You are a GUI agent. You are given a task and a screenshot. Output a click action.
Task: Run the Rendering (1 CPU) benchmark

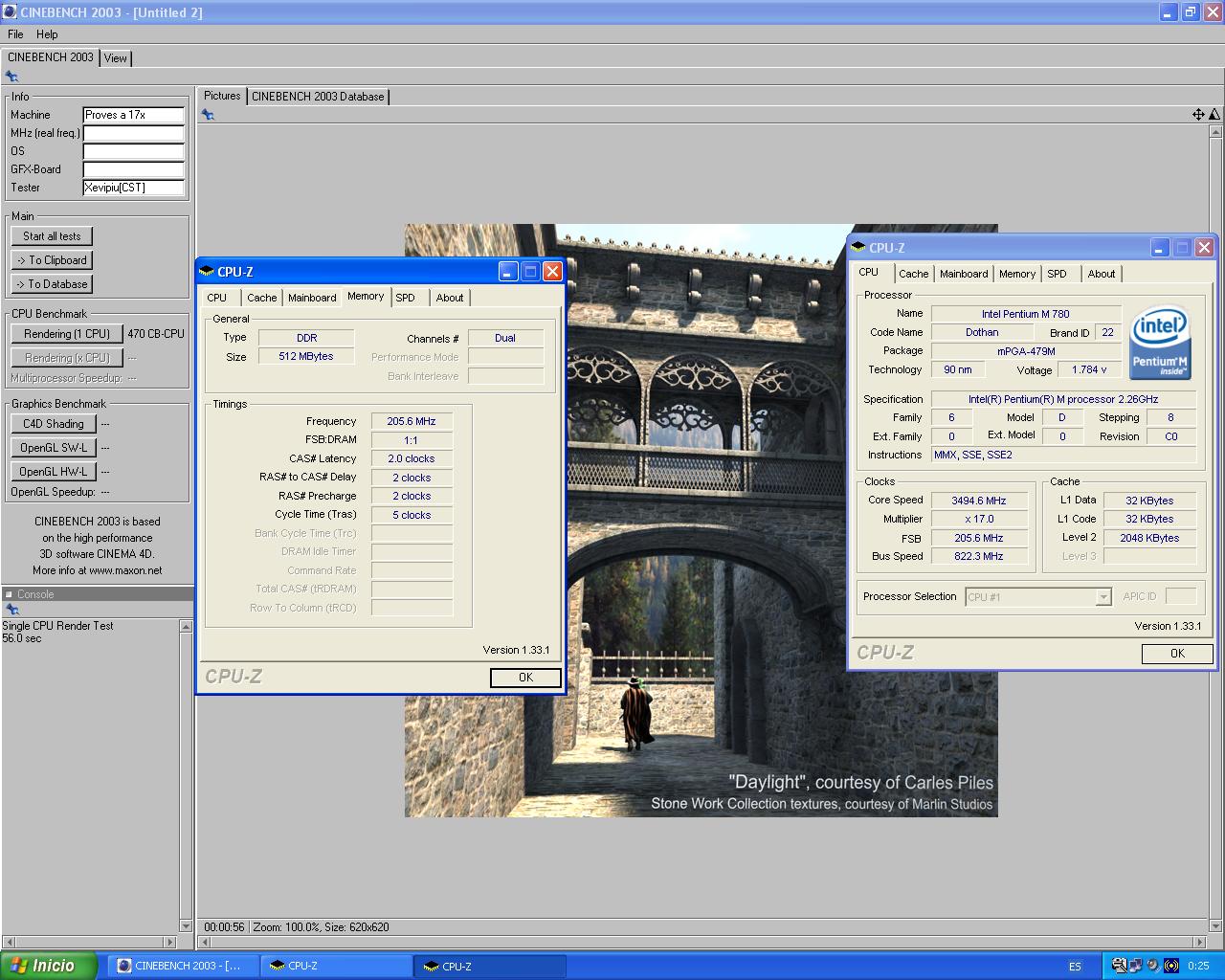point(67,334)
